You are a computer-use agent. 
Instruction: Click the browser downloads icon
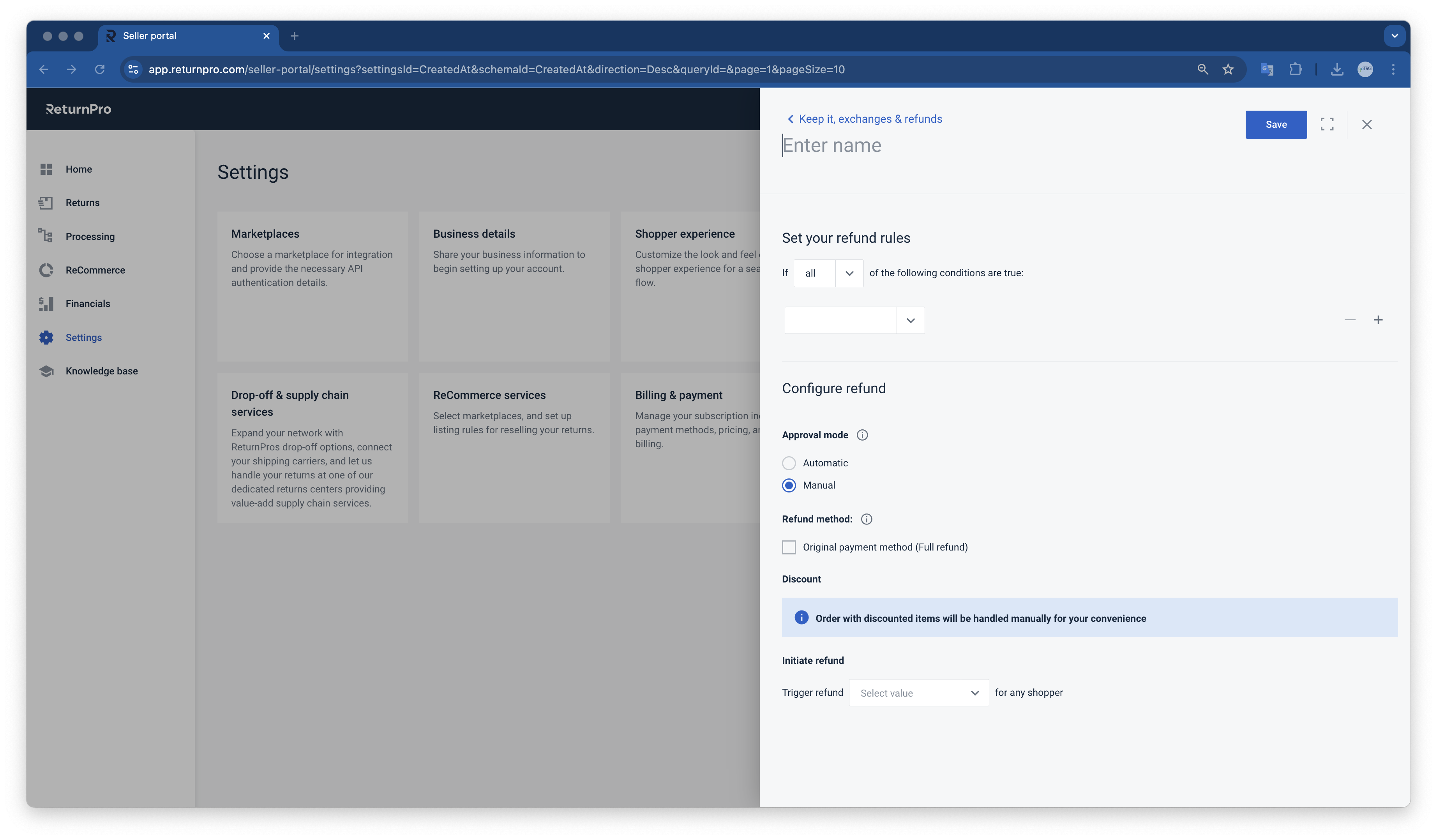tap(1336, 70)
